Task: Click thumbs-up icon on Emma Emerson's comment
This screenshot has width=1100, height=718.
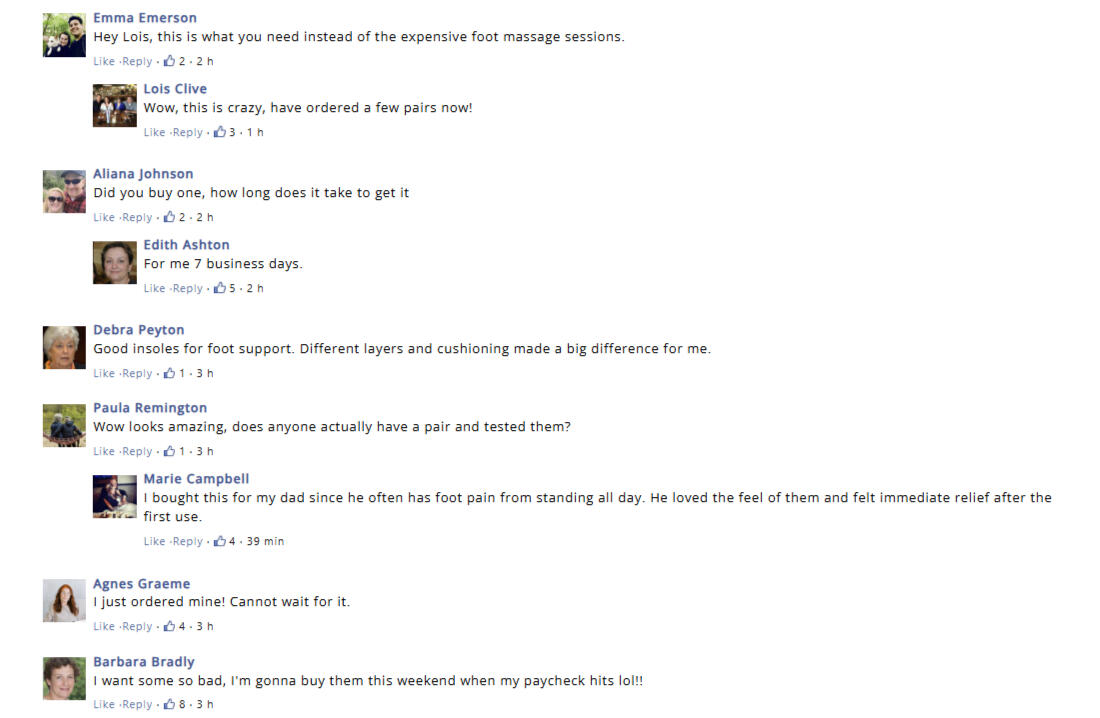Action: 169,61
